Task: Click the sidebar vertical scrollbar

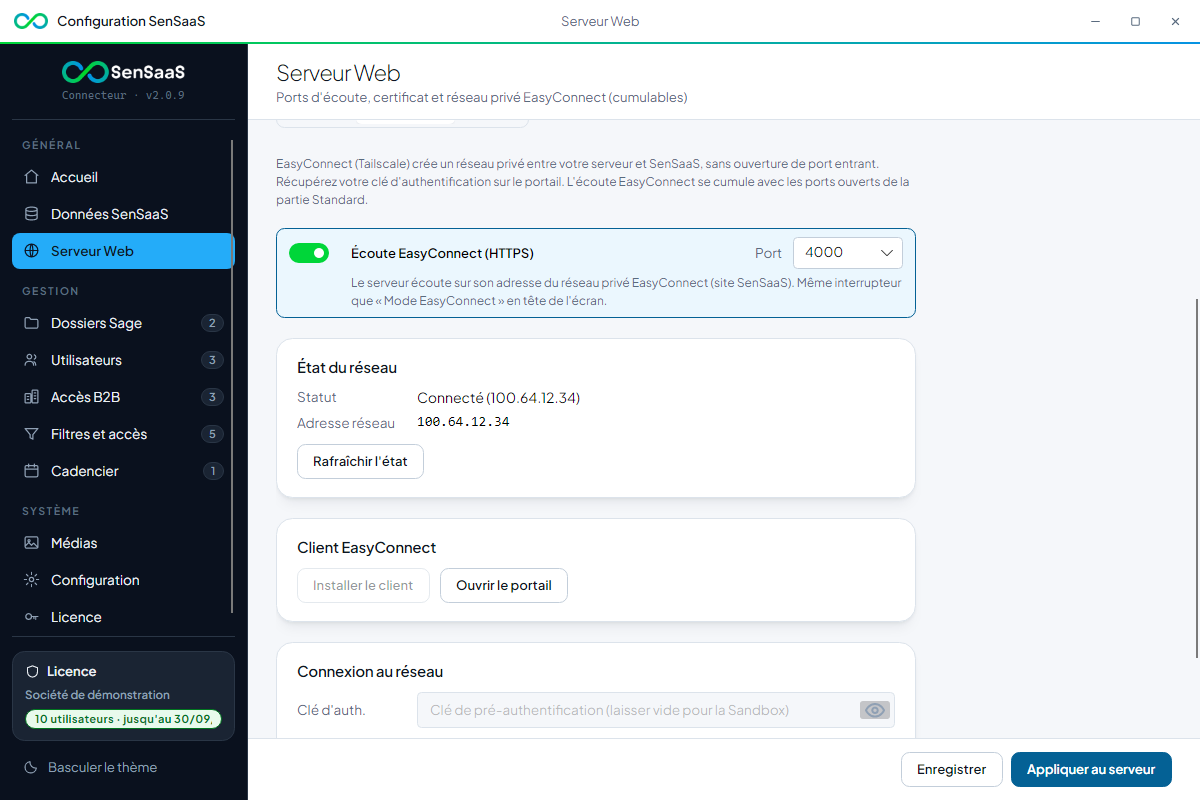Action: click(x=232, y=376)
